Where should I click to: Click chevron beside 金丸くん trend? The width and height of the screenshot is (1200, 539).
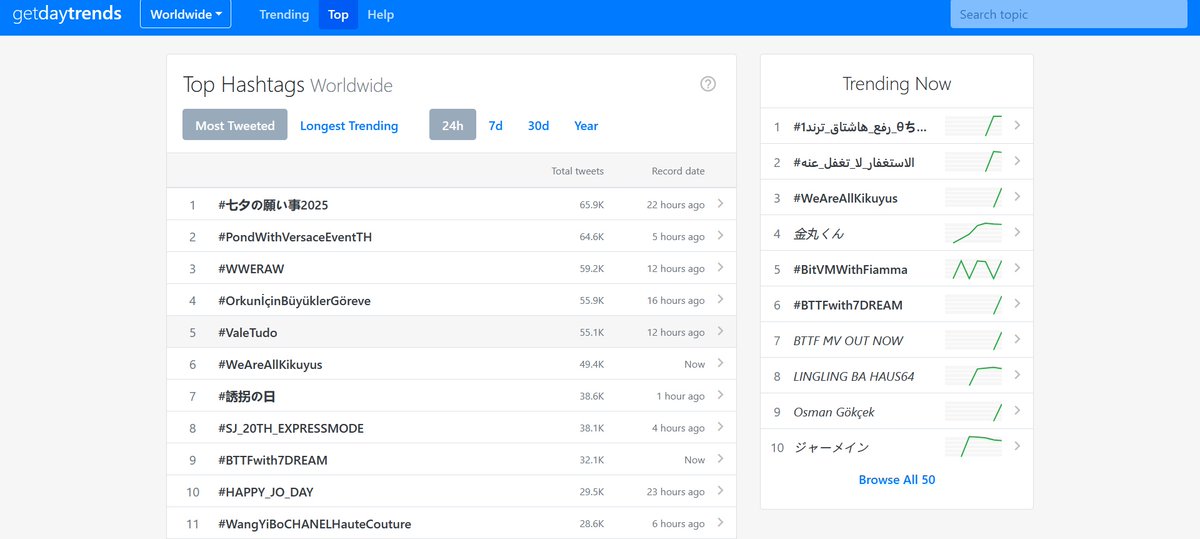tap(1017, 232)
